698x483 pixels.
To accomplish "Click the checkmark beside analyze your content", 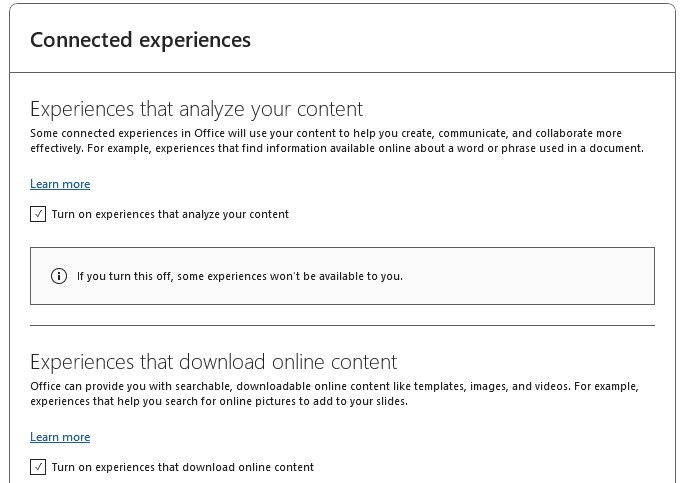I will [38, 214].
